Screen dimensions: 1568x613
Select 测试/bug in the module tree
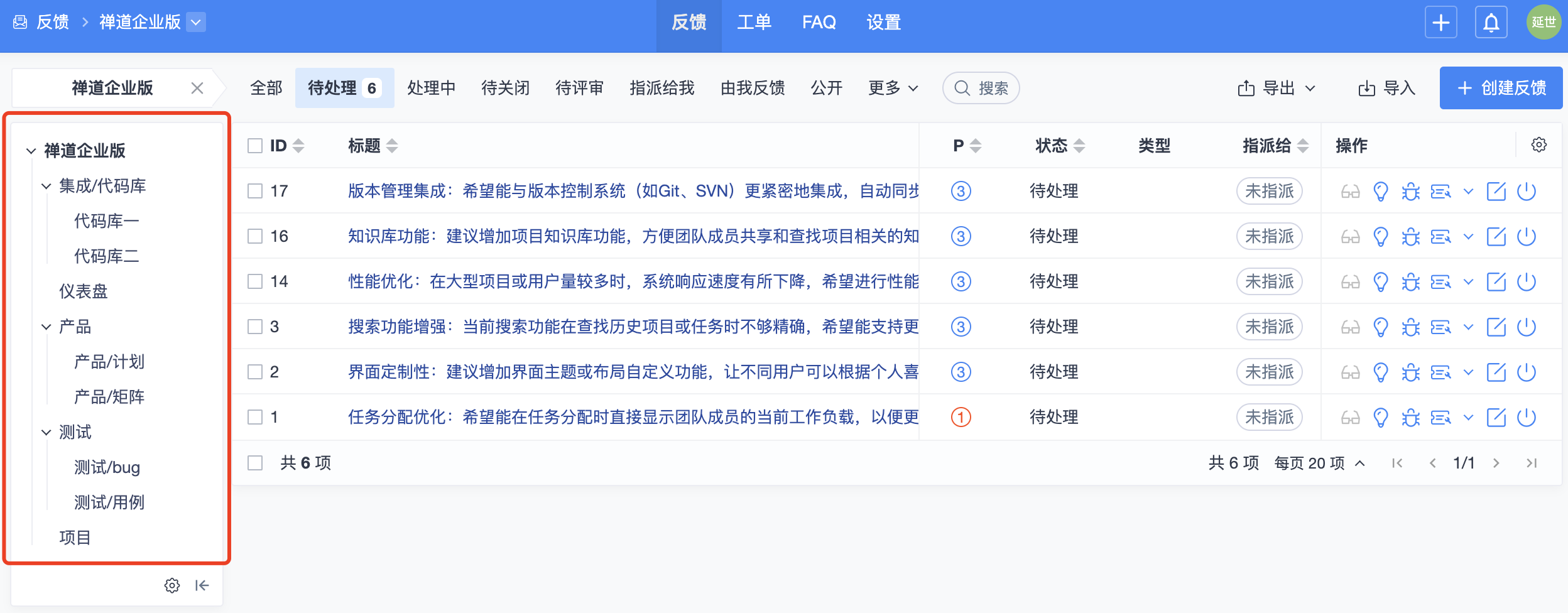point(107,467)
